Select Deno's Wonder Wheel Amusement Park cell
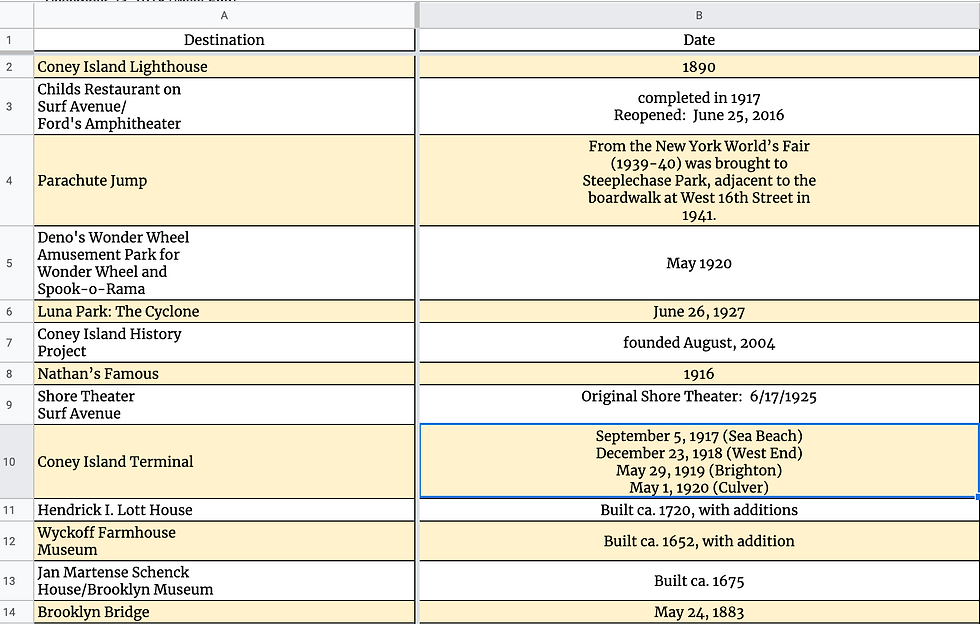980x624 pixels. point(224,263)
